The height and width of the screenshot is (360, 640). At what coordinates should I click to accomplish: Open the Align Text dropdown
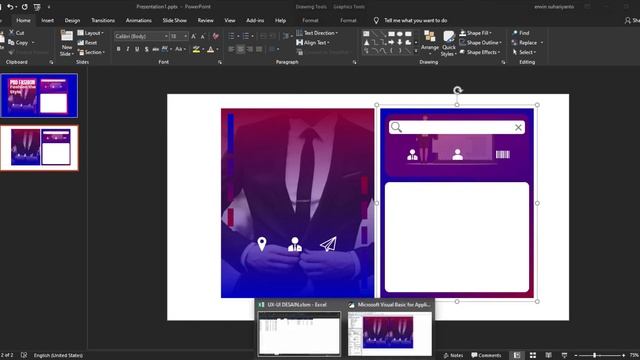click(x=313, y=42)
